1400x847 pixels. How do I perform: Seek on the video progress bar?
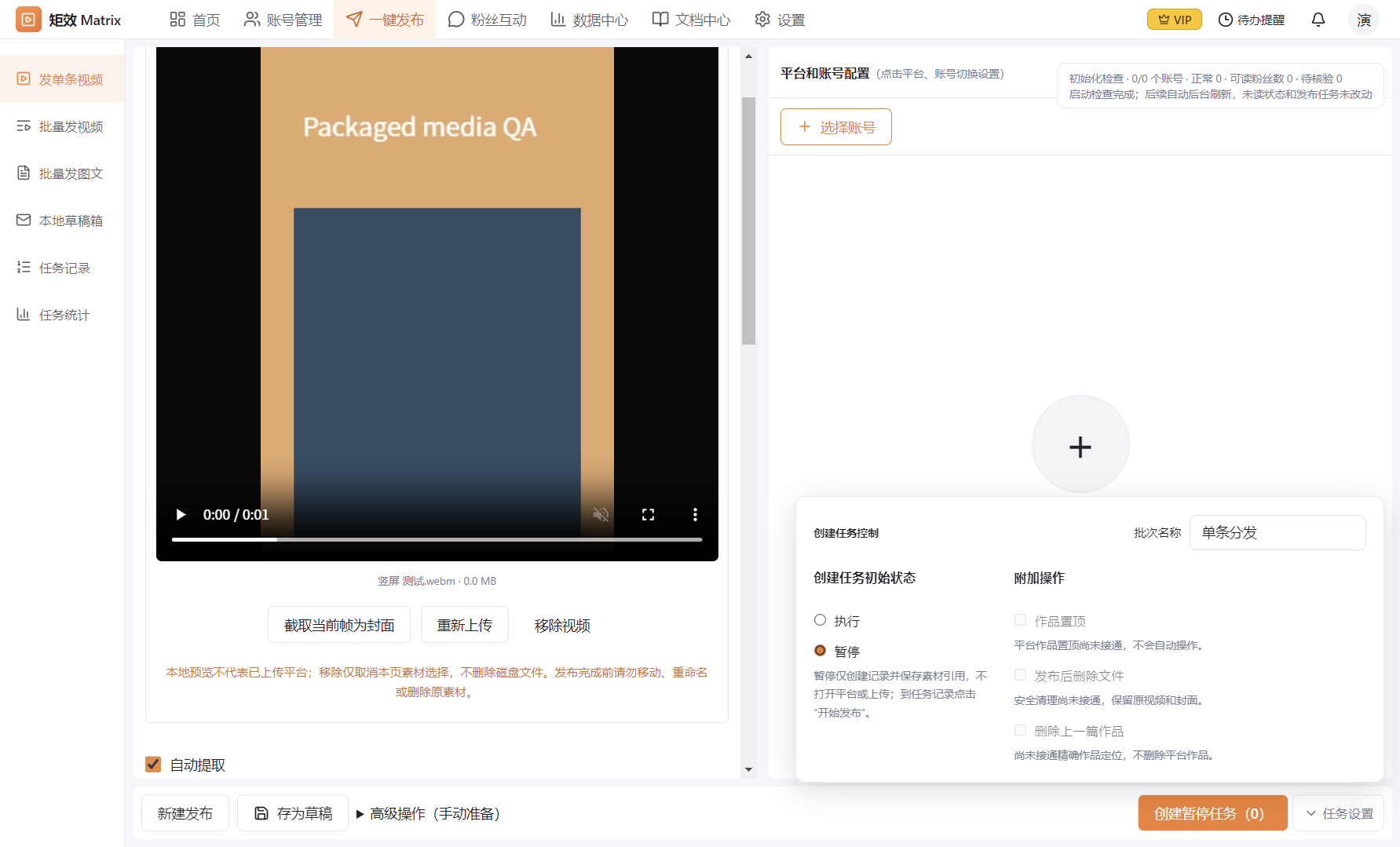click(437, 539)
